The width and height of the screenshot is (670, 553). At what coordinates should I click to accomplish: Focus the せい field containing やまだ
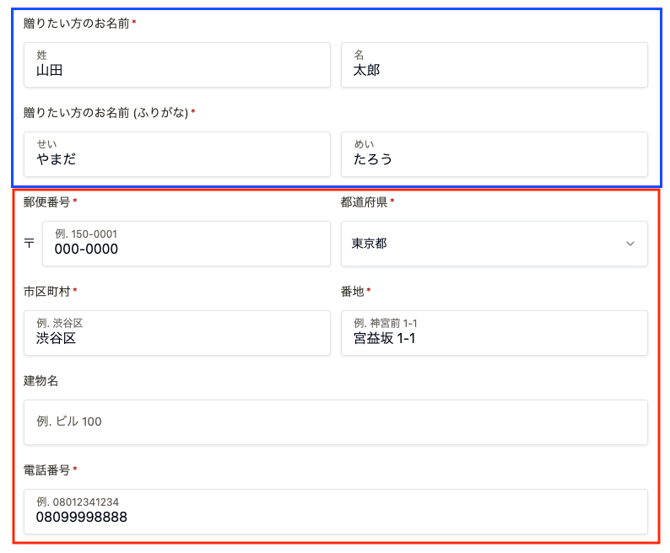click(x=177, y=153)
